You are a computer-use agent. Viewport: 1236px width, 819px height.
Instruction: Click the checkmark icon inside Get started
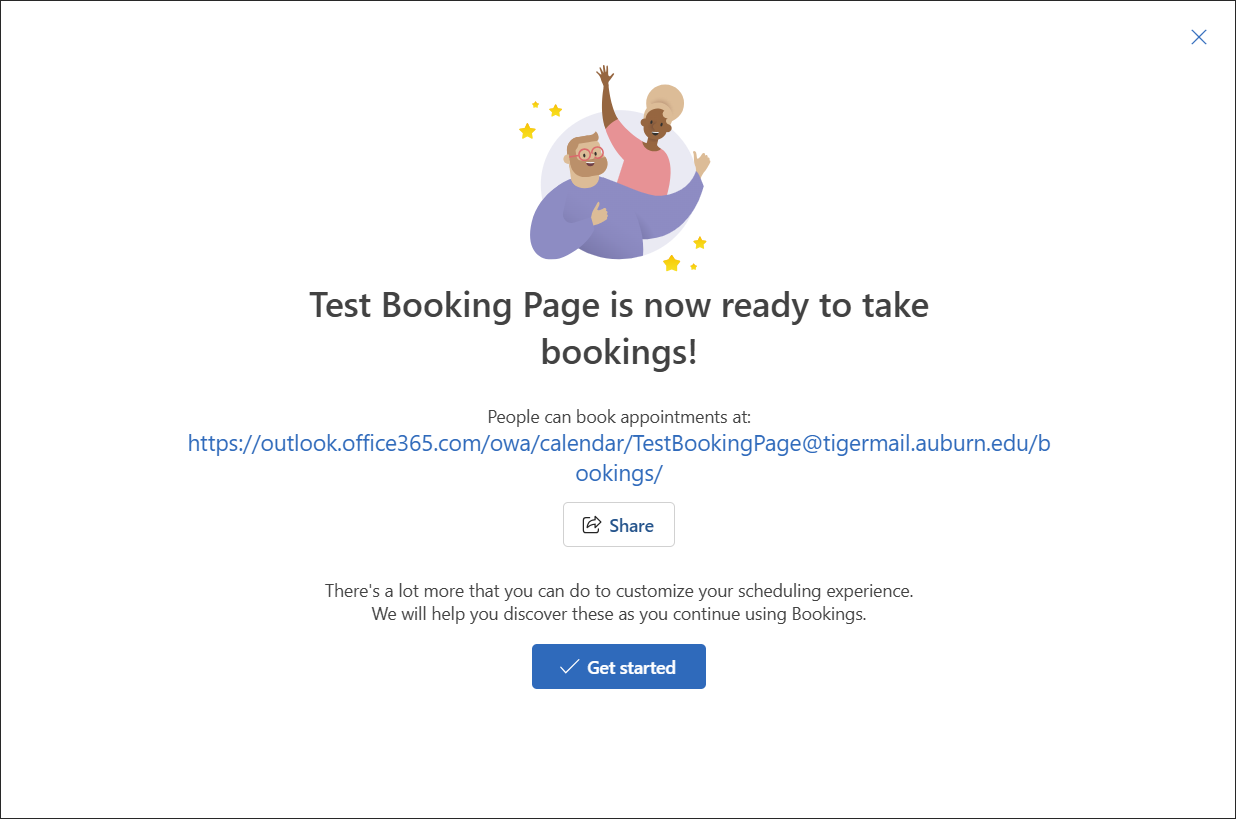click(x=570, y=666)
